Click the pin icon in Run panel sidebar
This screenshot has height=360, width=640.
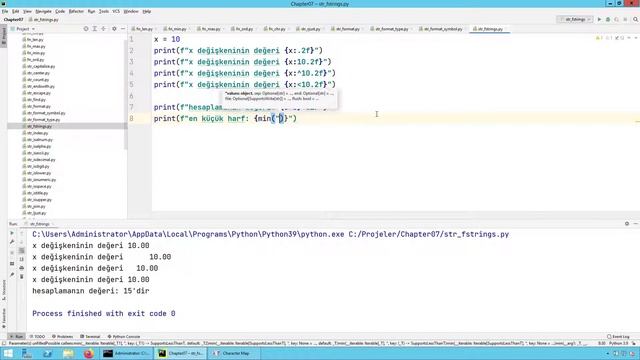coord(12,275)
